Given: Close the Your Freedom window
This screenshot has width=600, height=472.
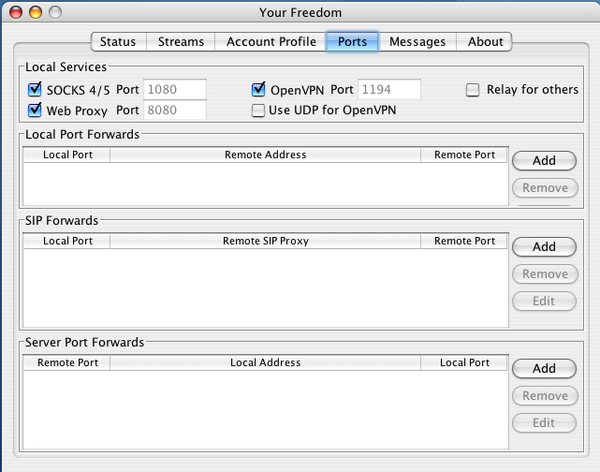Looking at the screenshot, I should pyautogui.click(x=16, y=12).
